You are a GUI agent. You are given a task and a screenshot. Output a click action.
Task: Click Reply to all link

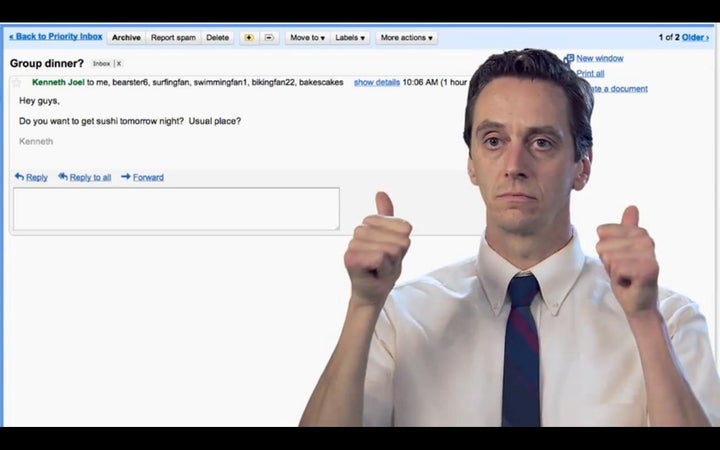pos(90,177)
